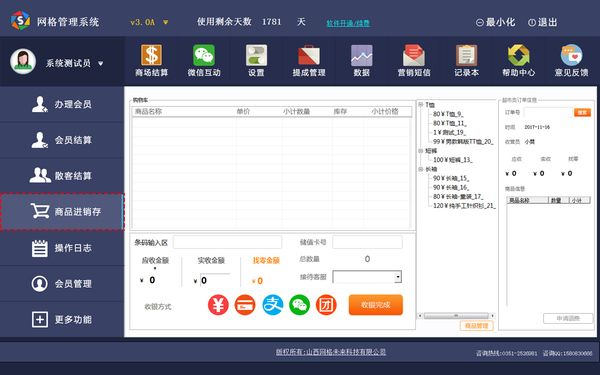Click the 小计 header in order items table

click(x=579, y=200)
